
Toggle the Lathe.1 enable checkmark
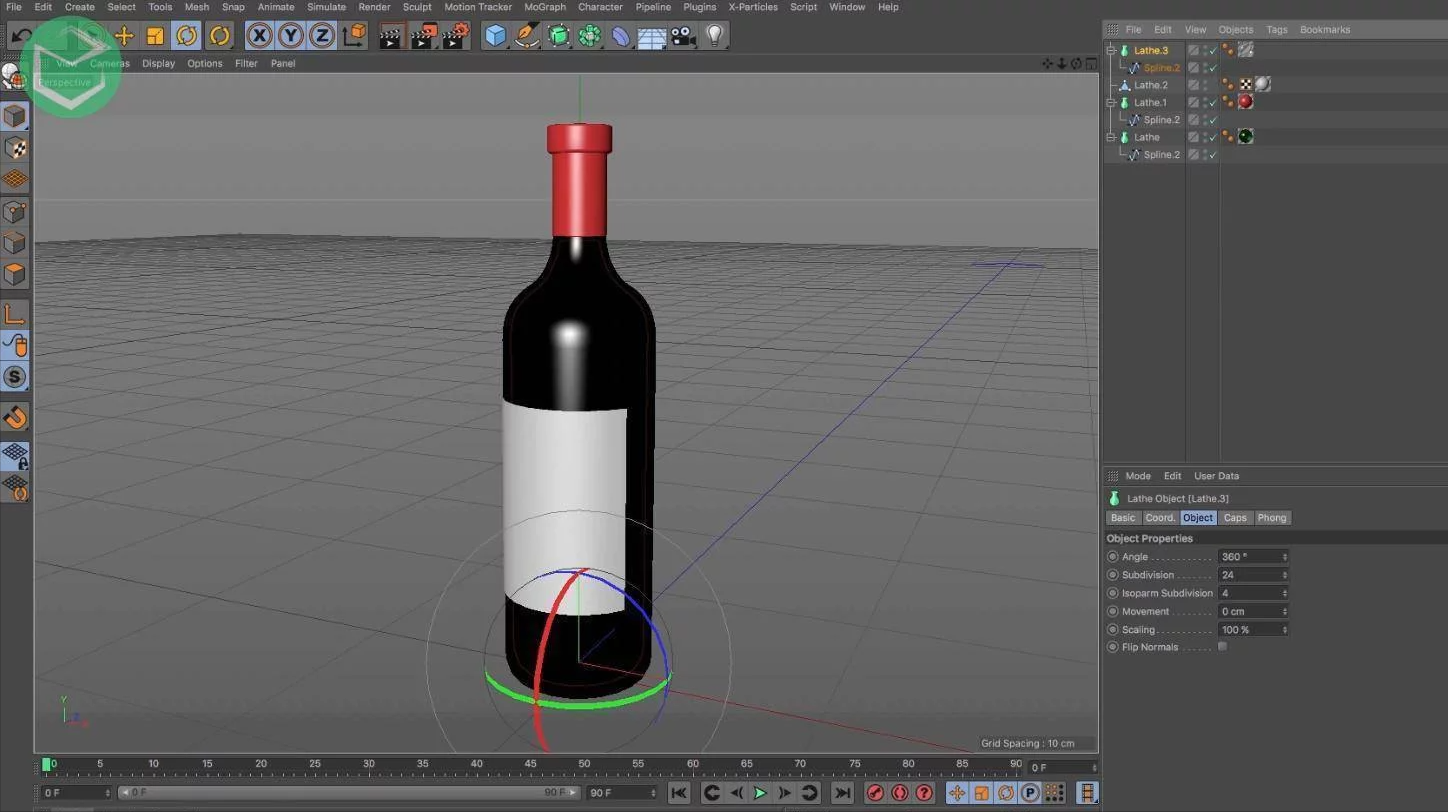1212,102
